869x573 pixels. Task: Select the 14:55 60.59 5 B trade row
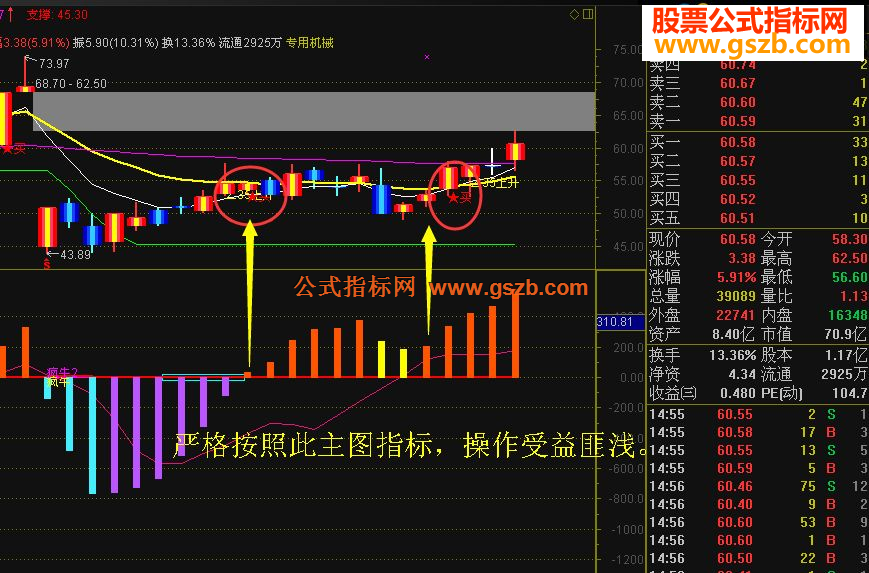pyautogui.click(x=758, y=468)
